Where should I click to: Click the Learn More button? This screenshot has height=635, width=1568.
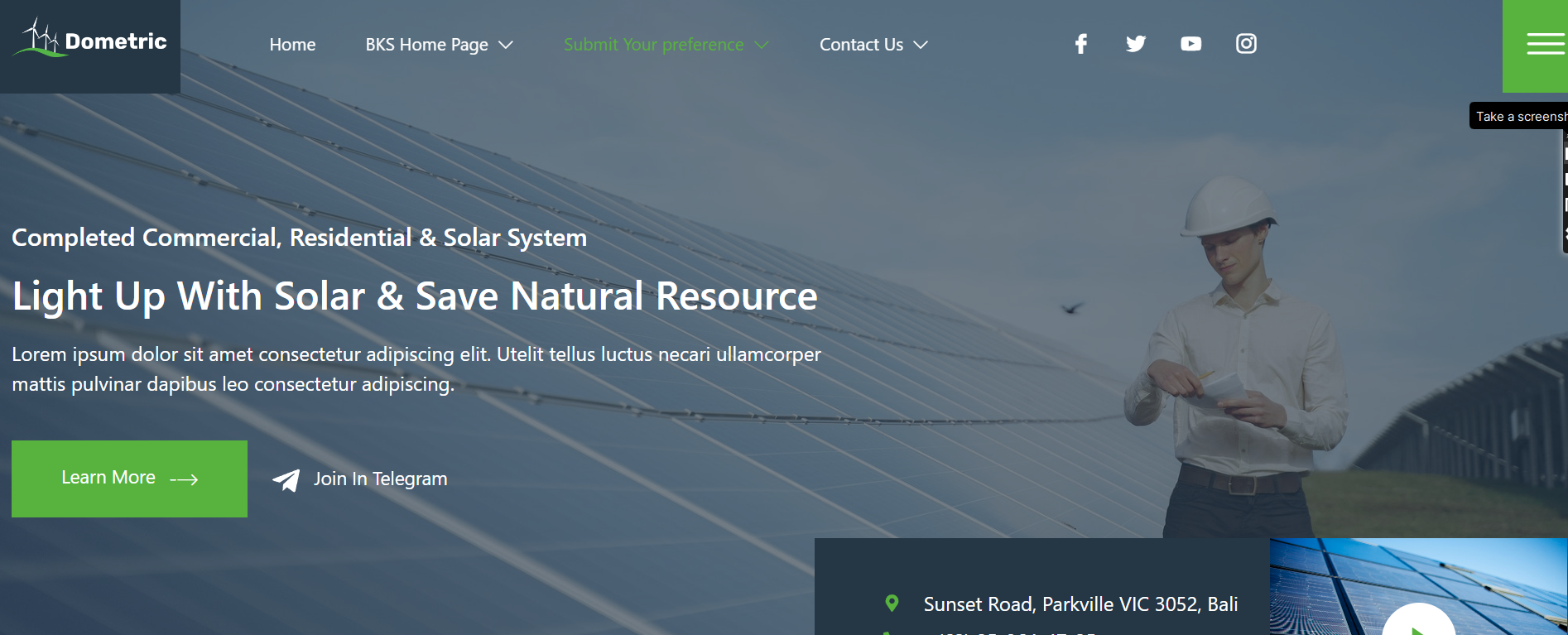coord(129,479)
